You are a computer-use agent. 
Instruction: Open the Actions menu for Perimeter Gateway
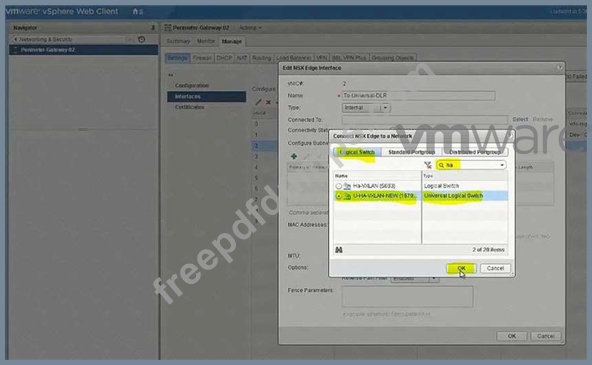pyautogui.click(x=250, y=28)
